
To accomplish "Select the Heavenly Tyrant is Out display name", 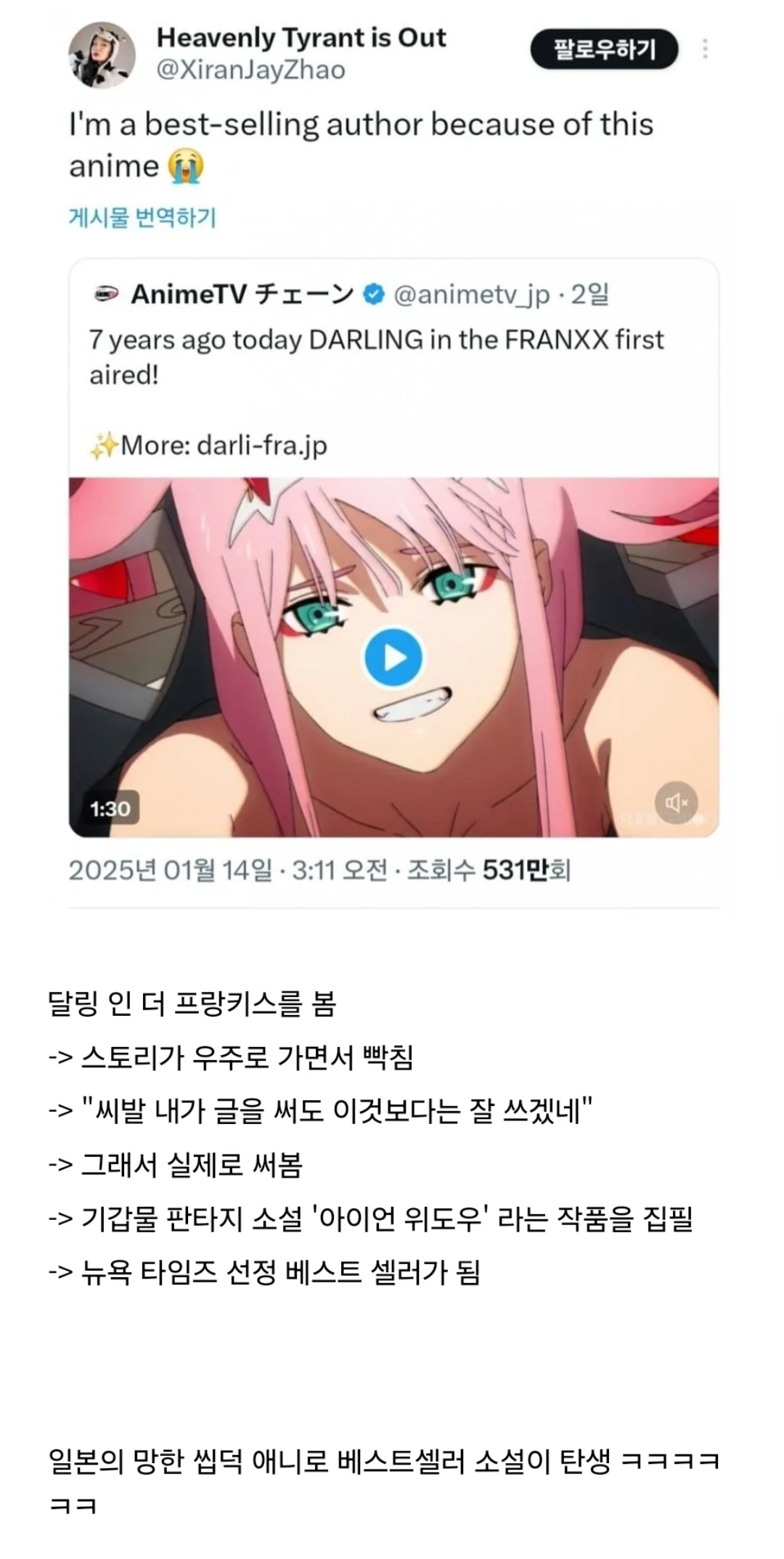I will click(301, 38).
